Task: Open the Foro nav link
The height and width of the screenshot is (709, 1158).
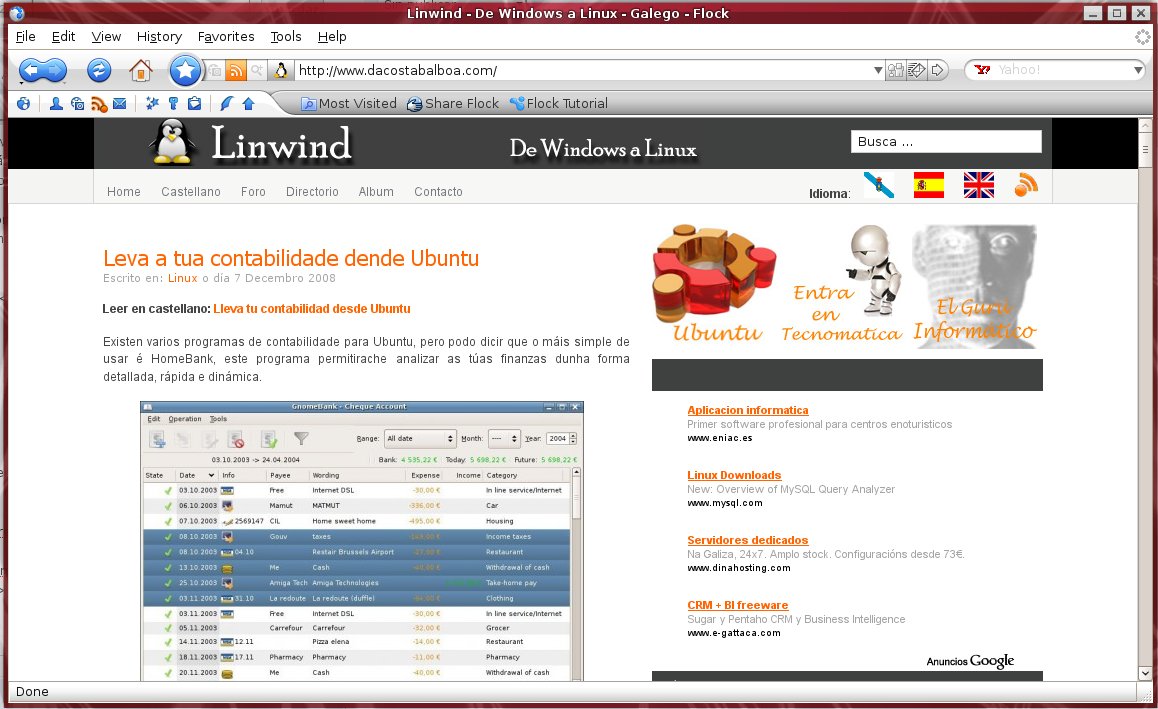Action: tap(253, 191)
